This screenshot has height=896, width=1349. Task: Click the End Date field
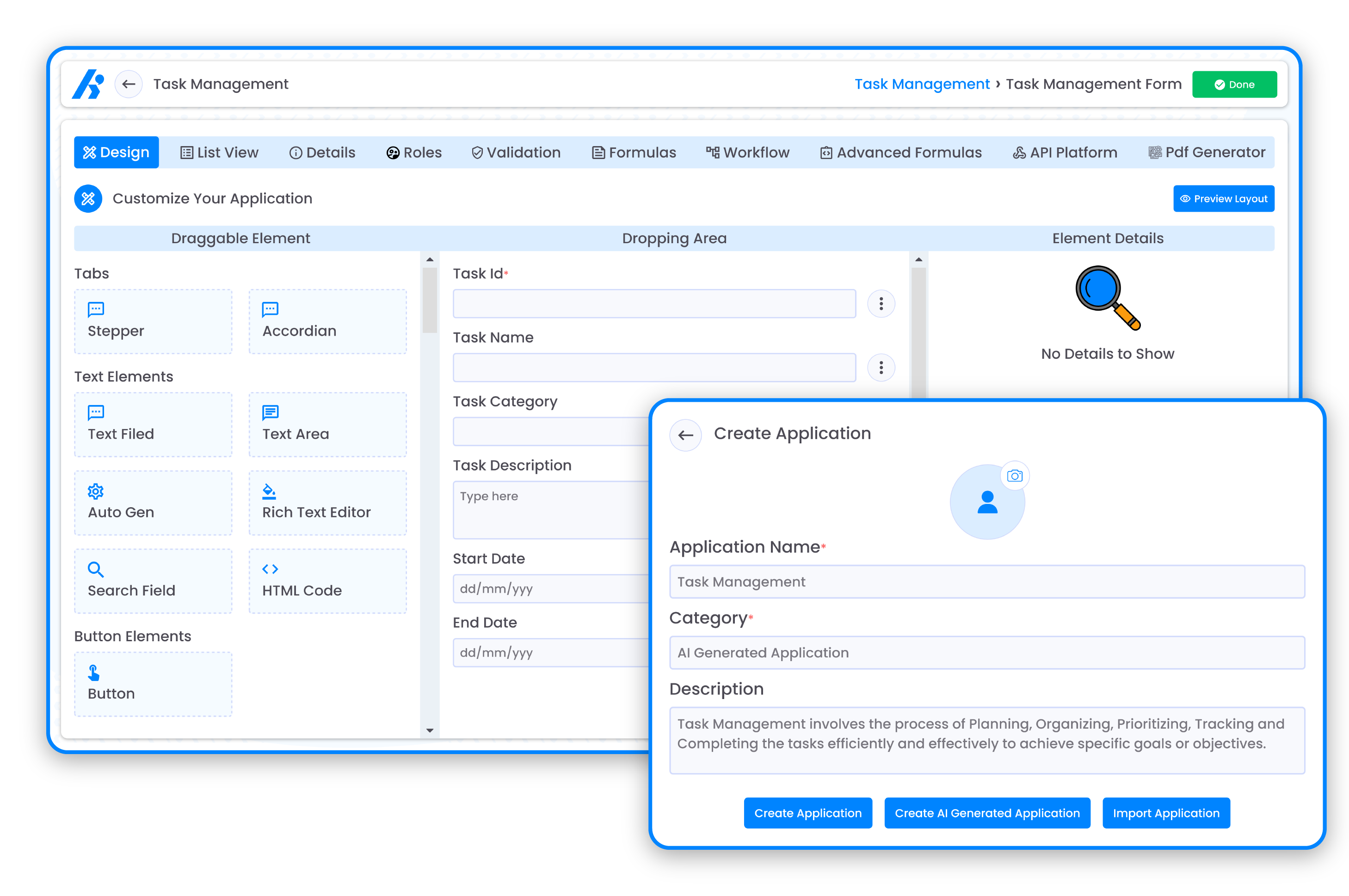point(551,652)
